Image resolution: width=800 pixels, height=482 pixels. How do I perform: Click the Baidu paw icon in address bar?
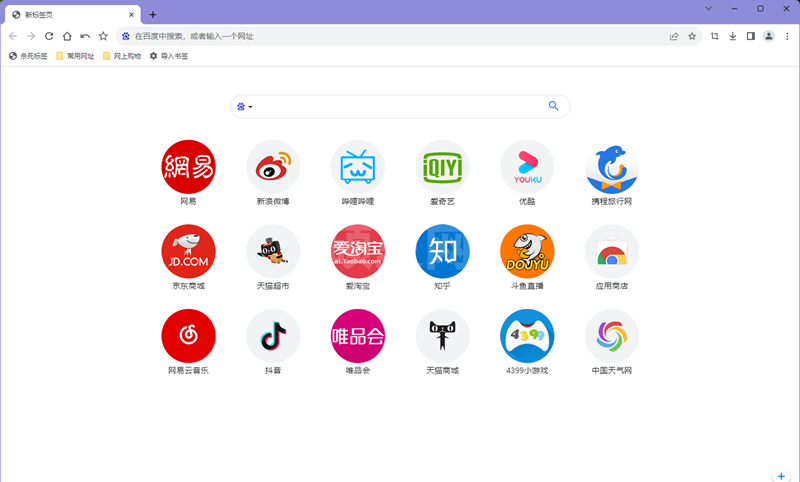click(126, 36)
